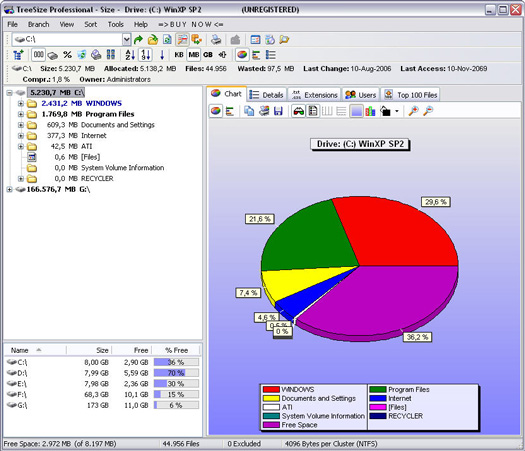Open the File menu
This screenshot has height=451, width=525.
[12, 24]
